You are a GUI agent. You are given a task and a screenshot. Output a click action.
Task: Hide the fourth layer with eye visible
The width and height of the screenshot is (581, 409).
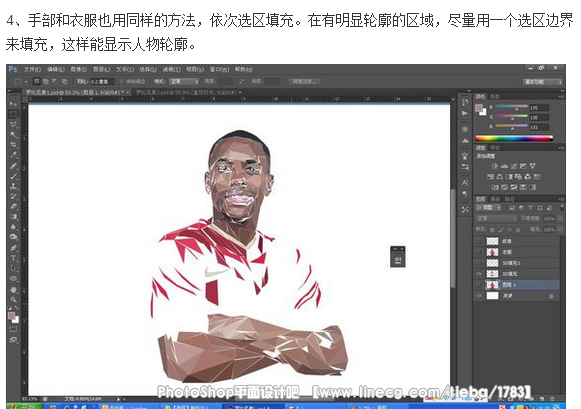tap(479, 274)
